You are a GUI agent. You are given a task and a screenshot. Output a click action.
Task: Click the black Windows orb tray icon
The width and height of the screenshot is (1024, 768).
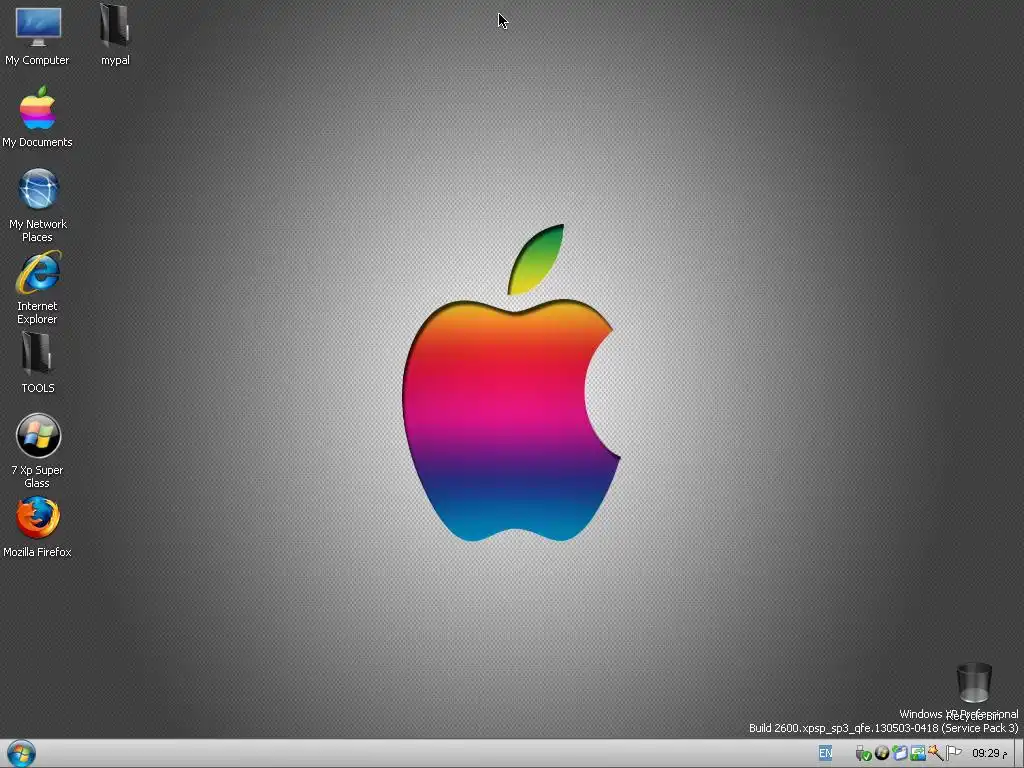tap(882, 754)
